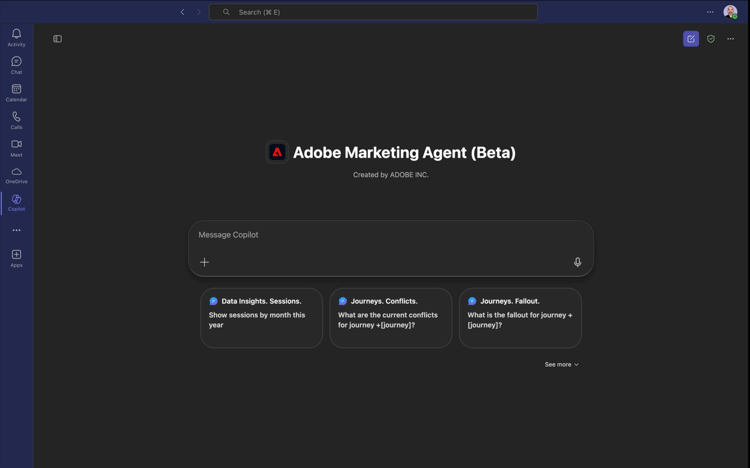Navigate back with left arrow

(x=182, y=12)
